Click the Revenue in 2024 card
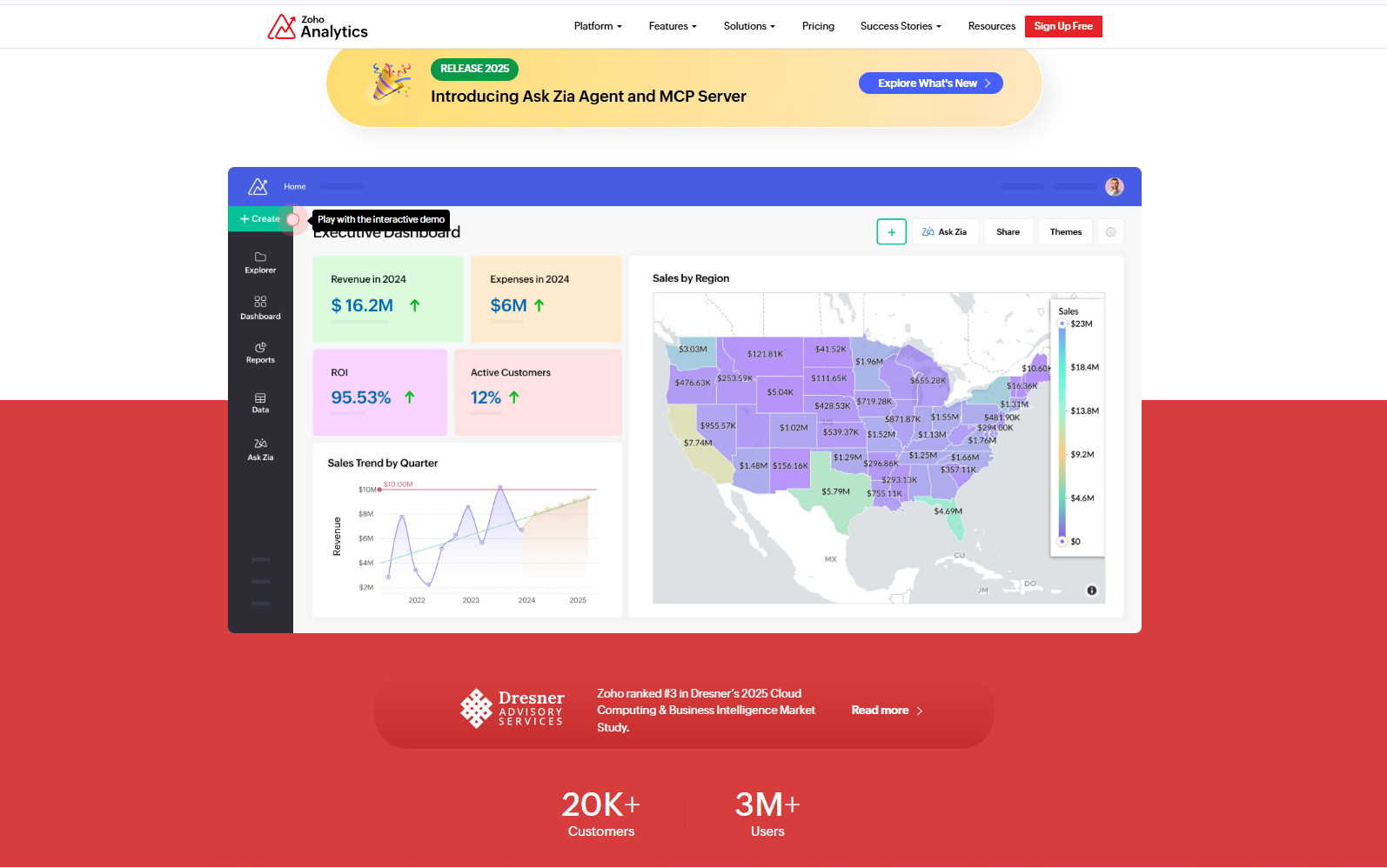1387x868 pixels. coord(388,298)
